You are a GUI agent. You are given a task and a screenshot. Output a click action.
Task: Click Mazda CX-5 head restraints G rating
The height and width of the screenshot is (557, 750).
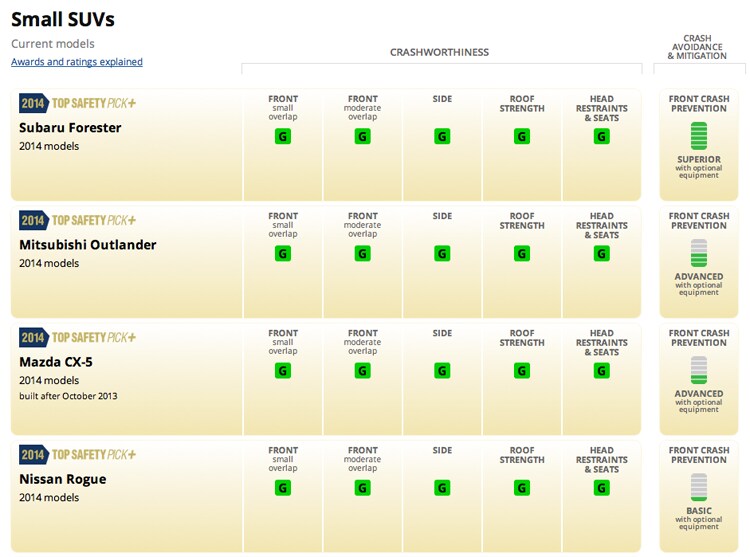(x=602, y=371)
